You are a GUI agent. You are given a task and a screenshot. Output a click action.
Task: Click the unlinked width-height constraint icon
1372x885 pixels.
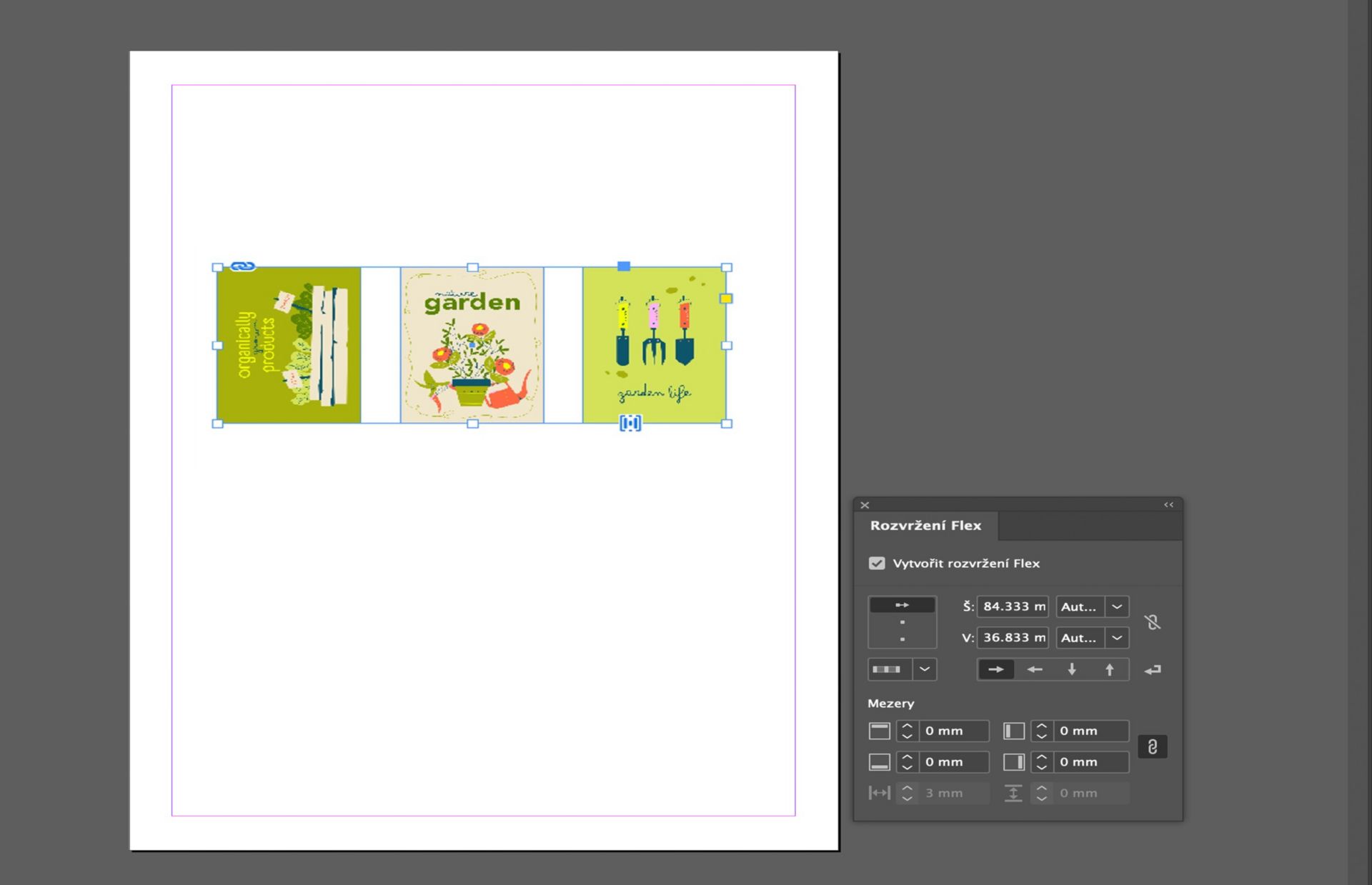1152,622
